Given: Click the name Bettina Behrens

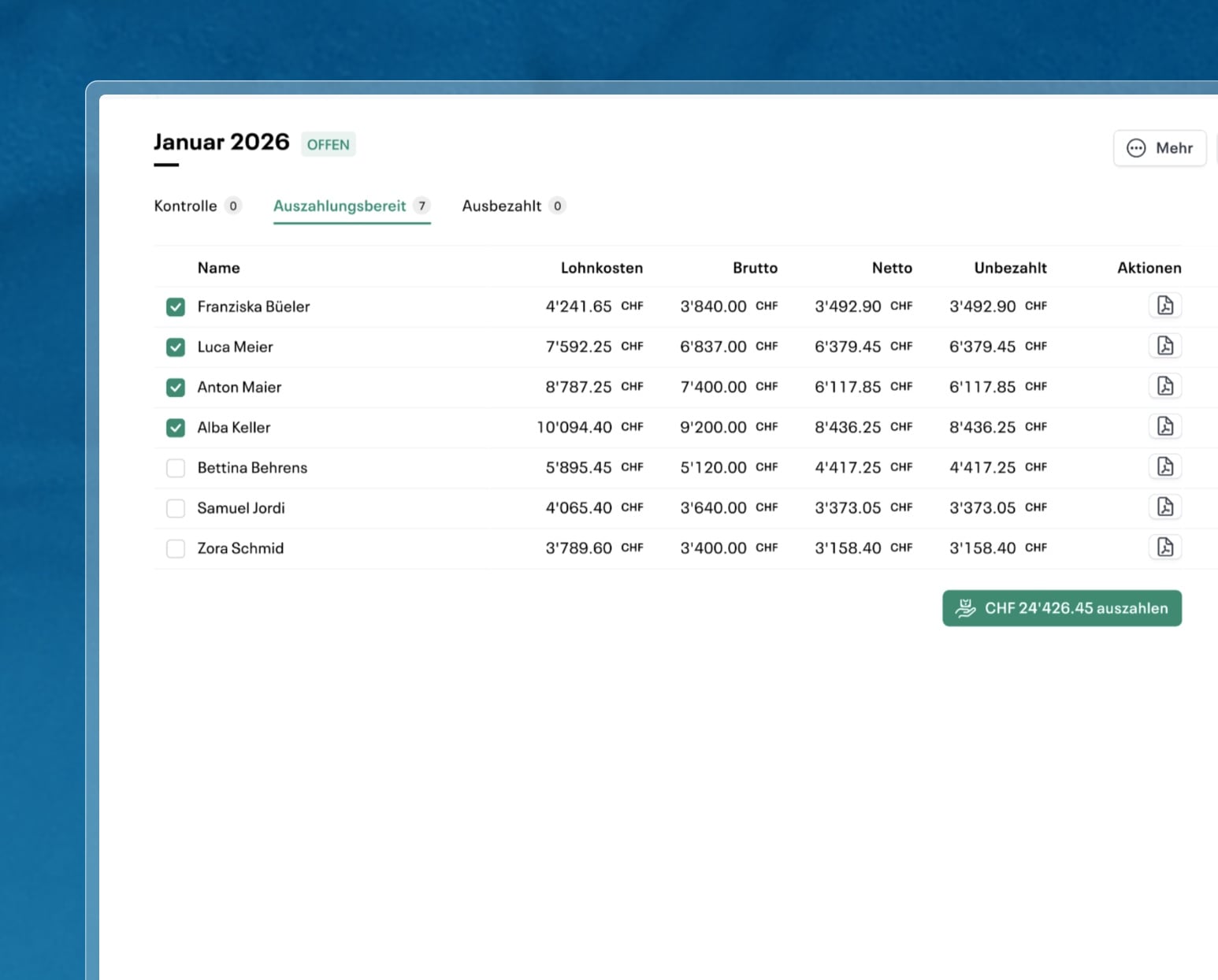Looking at the screenshot, I should coord(252,467).
